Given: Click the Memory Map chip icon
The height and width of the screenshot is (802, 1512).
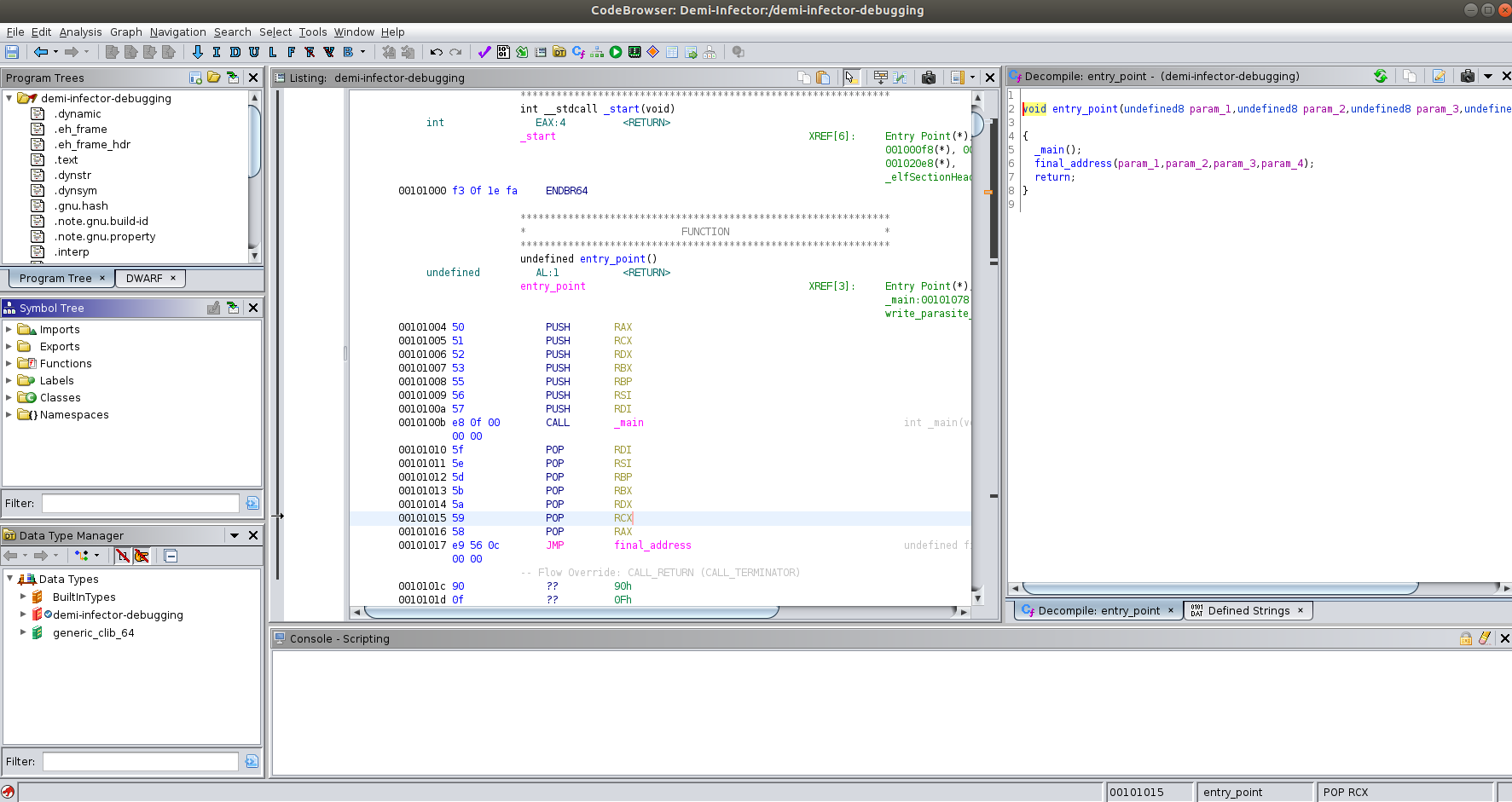Looking at the screenshot, I should (634, 53).
